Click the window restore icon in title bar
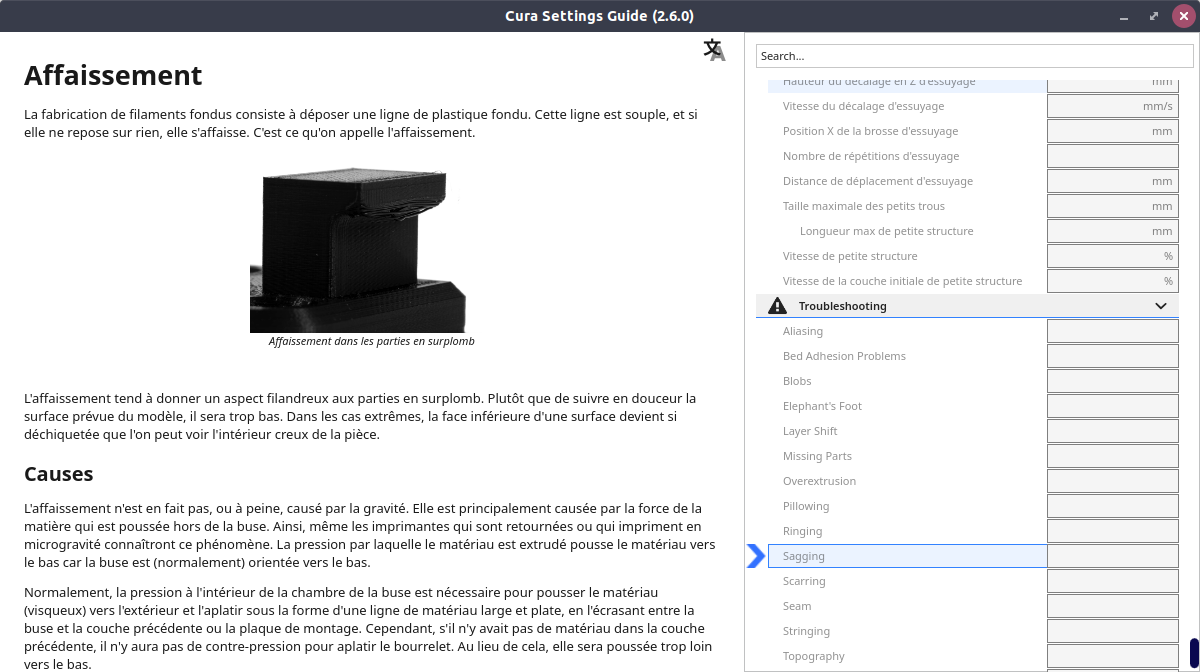Viewport: 1200px width, 672px height. click(x=1155, y=16)
